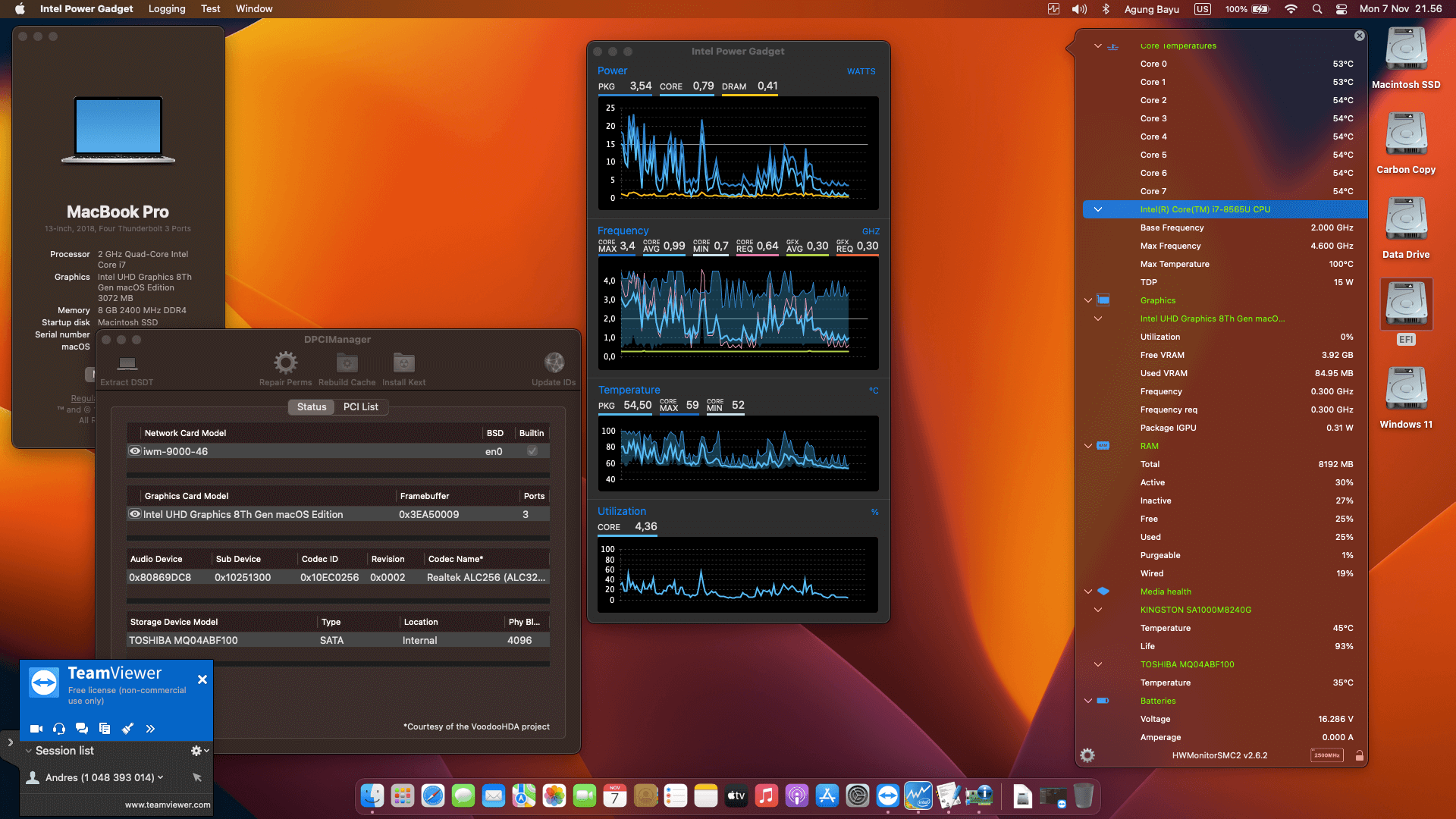This screenshot has height=819, width=1456.
Task: Toggle eye icon for Intel UHD Graphics row
Action: click(135, 514)
